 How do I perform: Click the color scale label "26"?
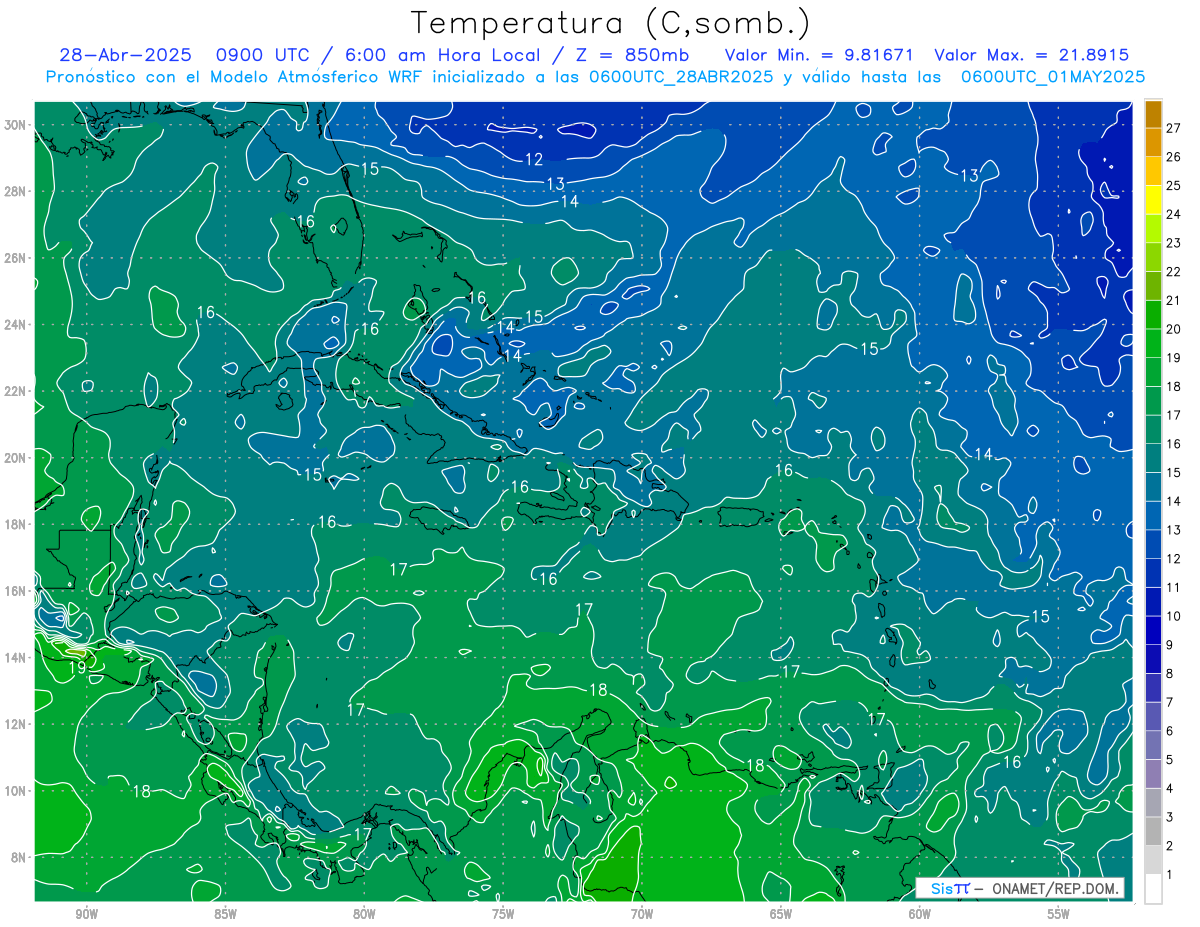click(x=1174, y=157)
